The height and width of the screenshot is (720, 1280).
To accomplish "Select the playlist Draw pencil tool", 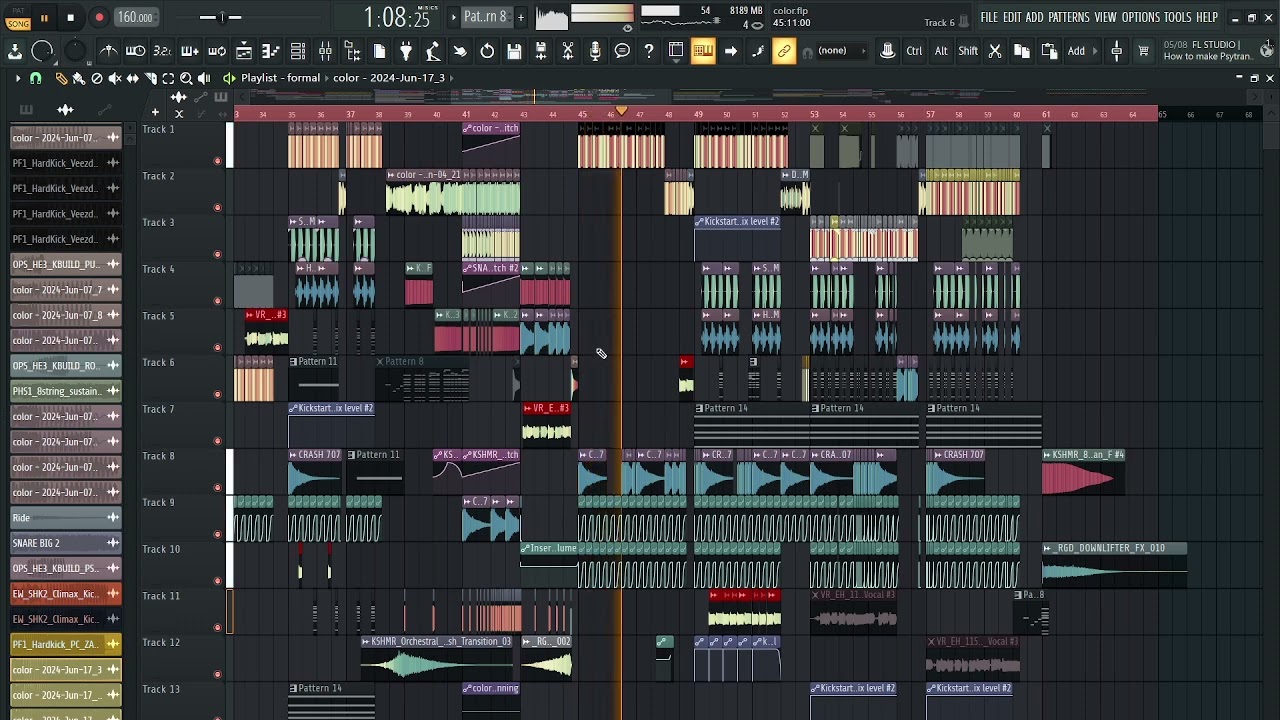I will 60,78.
